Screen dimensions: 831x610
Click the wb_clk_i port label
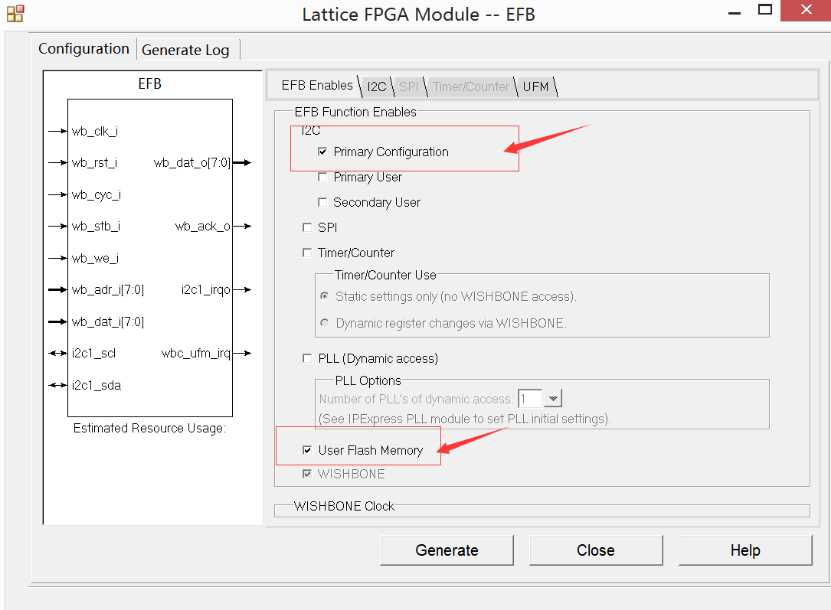click(x=95, y=131)
